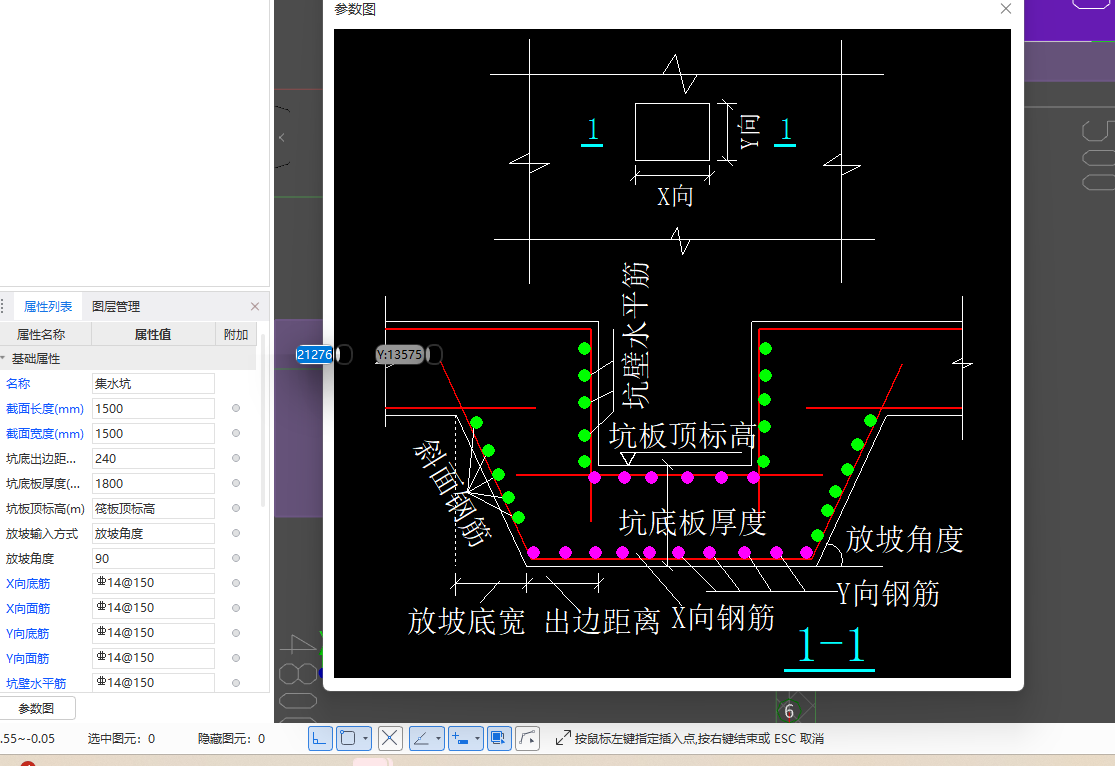The width and height of the screenshot is (1115, 766).
Task: Toggle the dynamic input plus icon
Action: point(460,738)
